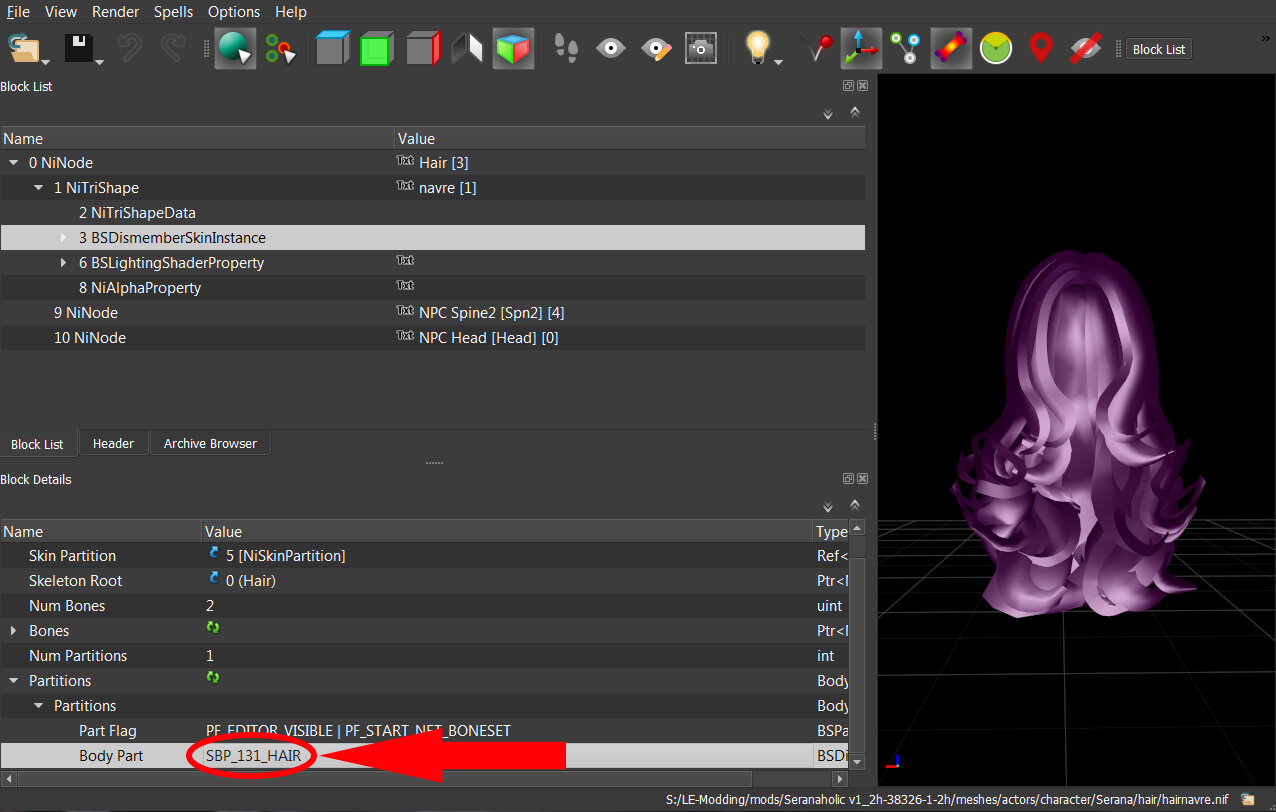Select the Num Bones value 2

point(210,606)
